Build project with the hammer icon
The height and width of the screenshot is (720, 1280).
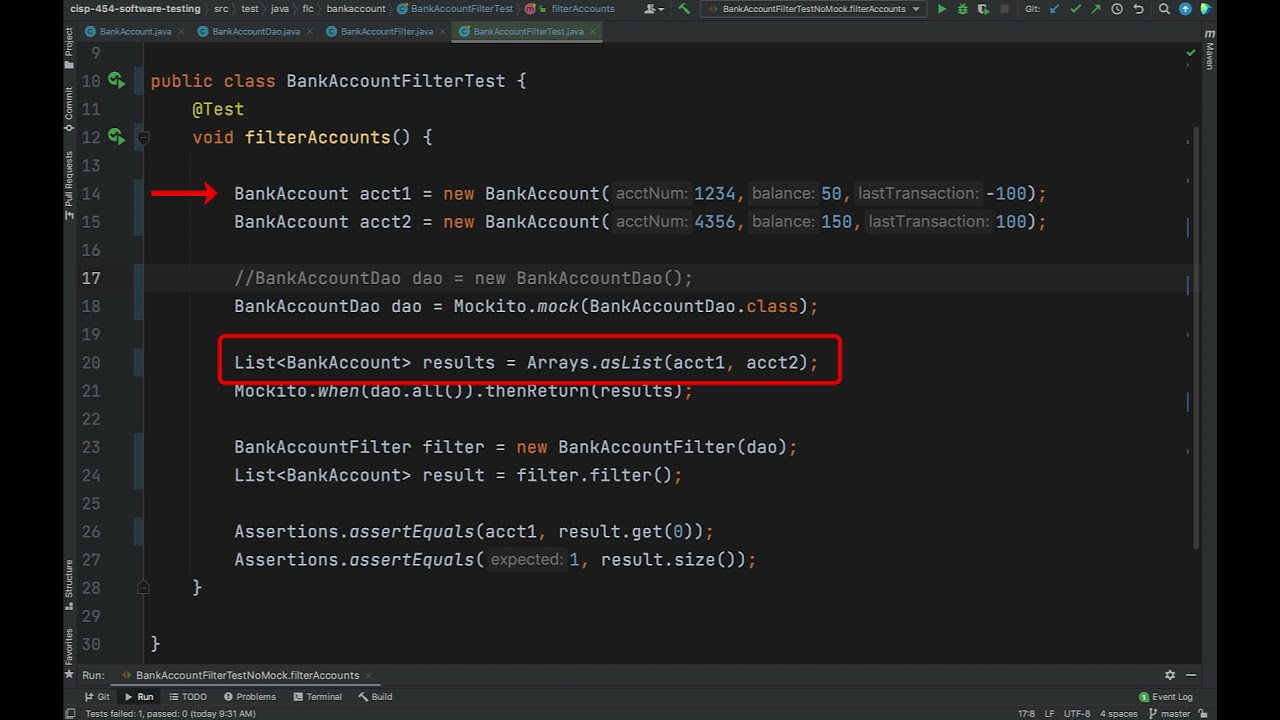coord(684,9)
